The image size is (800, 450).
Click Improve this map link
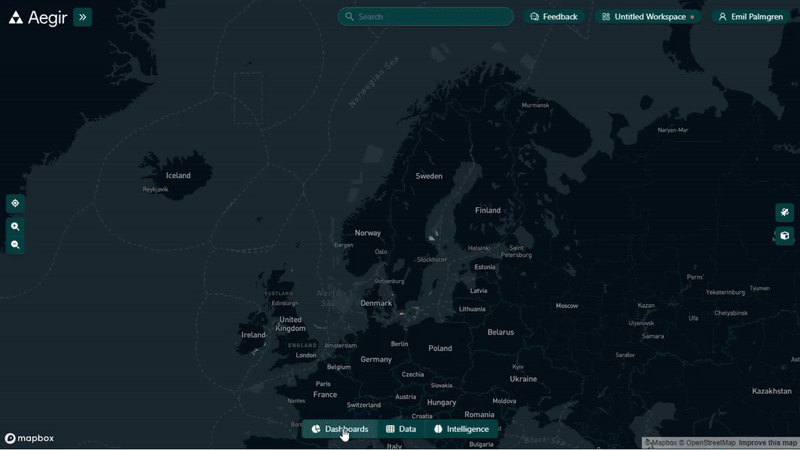[x=767, y=443]
